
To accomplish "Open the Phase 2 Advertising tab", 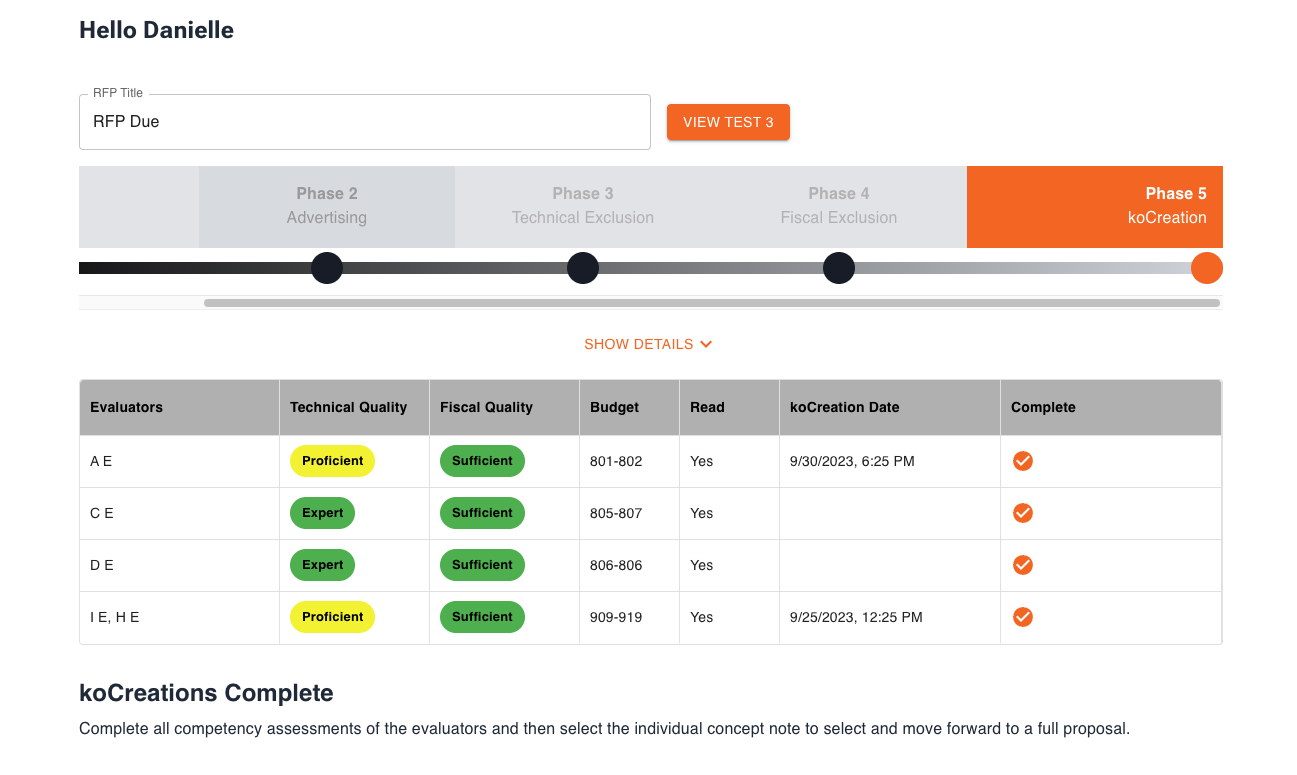I will 327,206.
